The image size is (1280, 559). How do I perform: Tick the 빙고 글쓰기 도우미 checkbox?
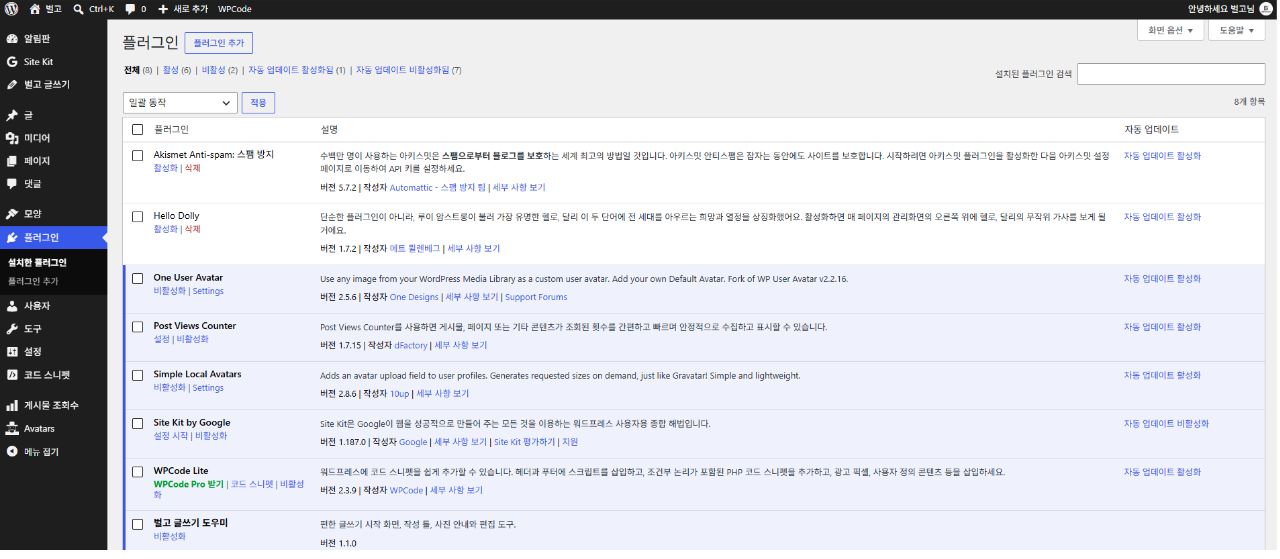point(138,524)
